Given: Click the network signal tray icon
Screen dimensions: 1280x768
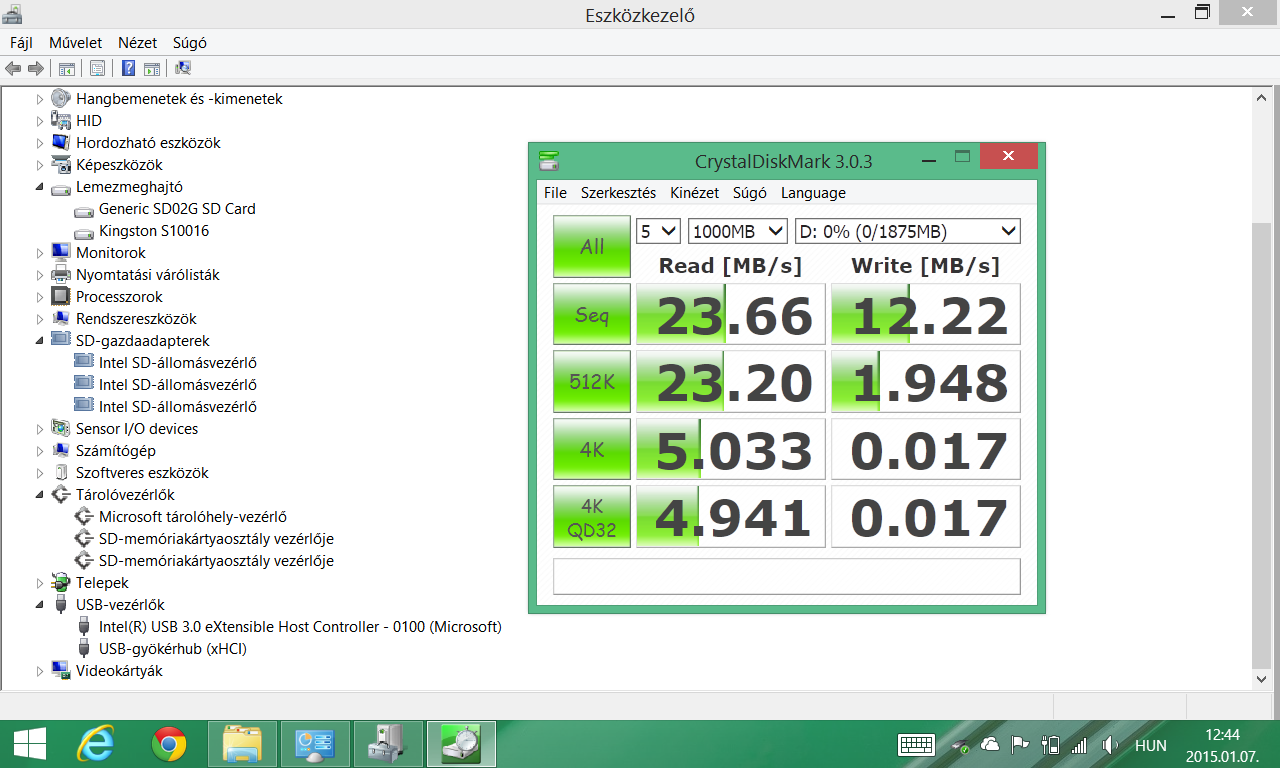Looking at the screenshot, I should (x=1079, y=745).
